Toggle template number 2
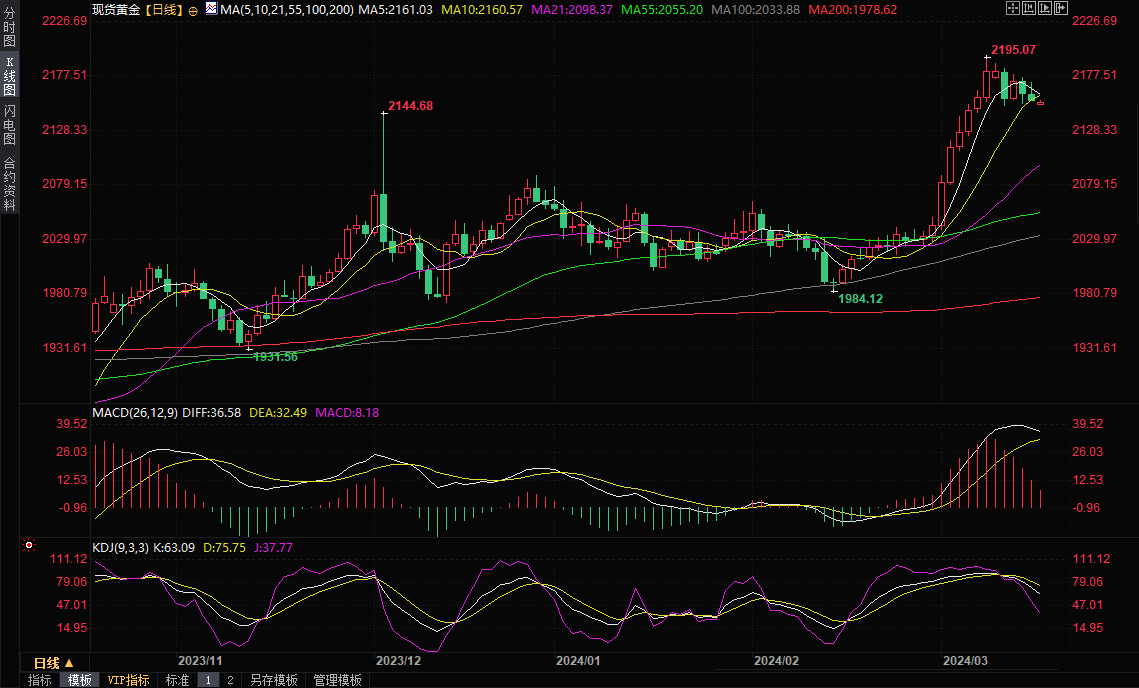 pos(230,680)
